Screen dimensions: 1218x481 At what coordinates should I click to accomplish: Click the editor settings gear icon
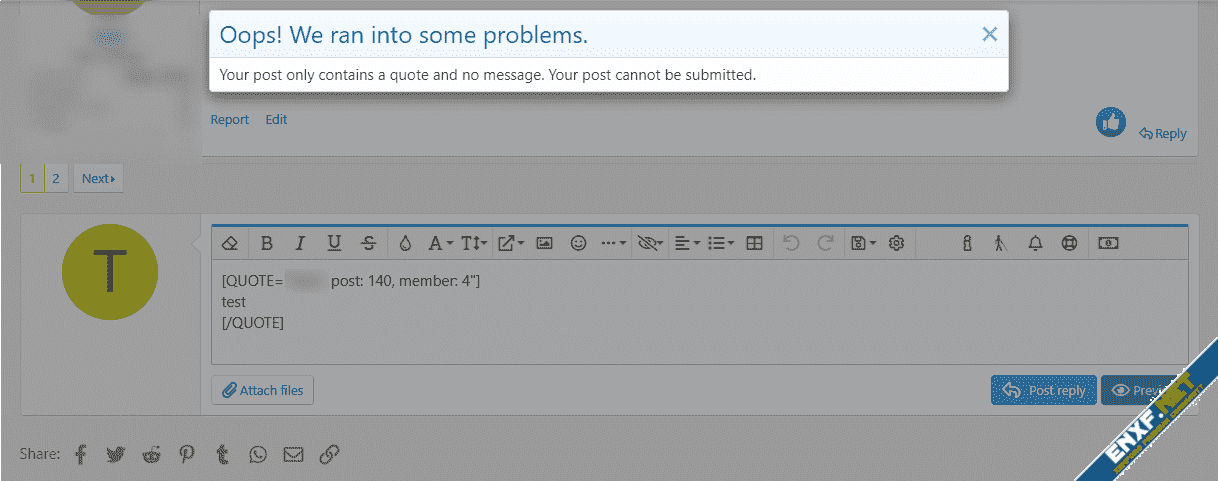(x=896, y=243)
